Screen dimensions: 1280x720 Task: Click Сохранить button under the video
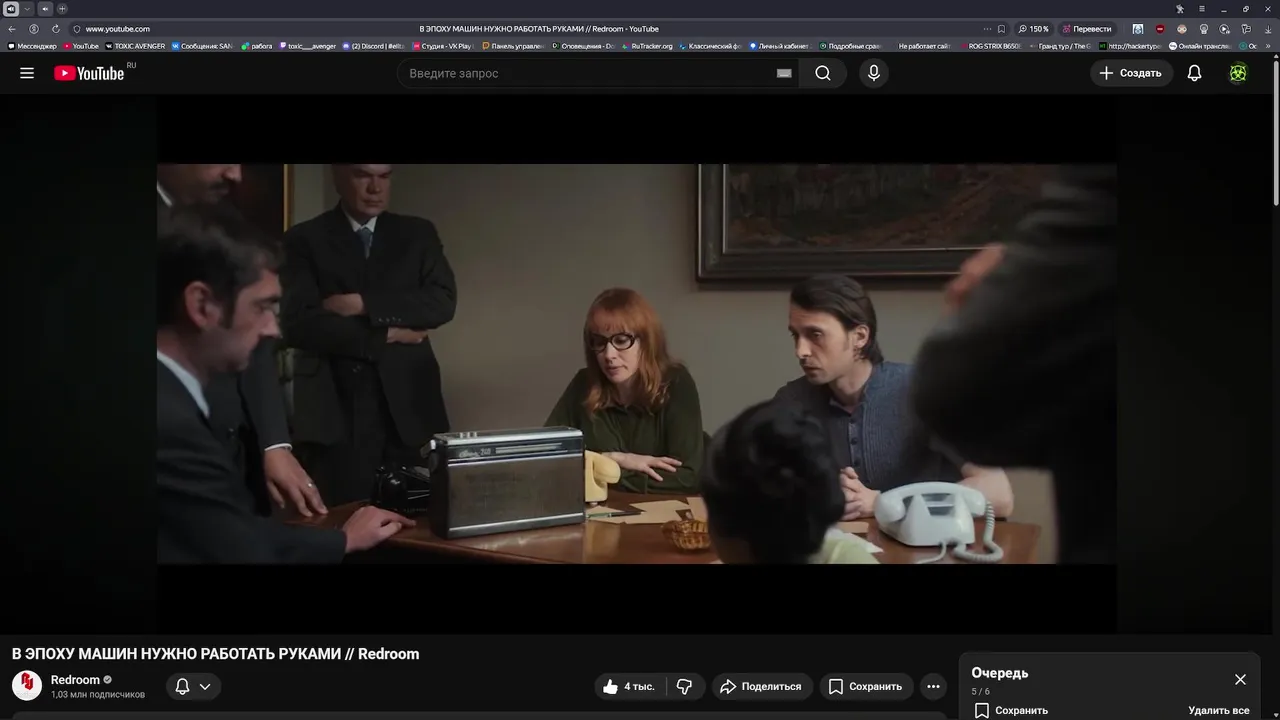point(865,686)
